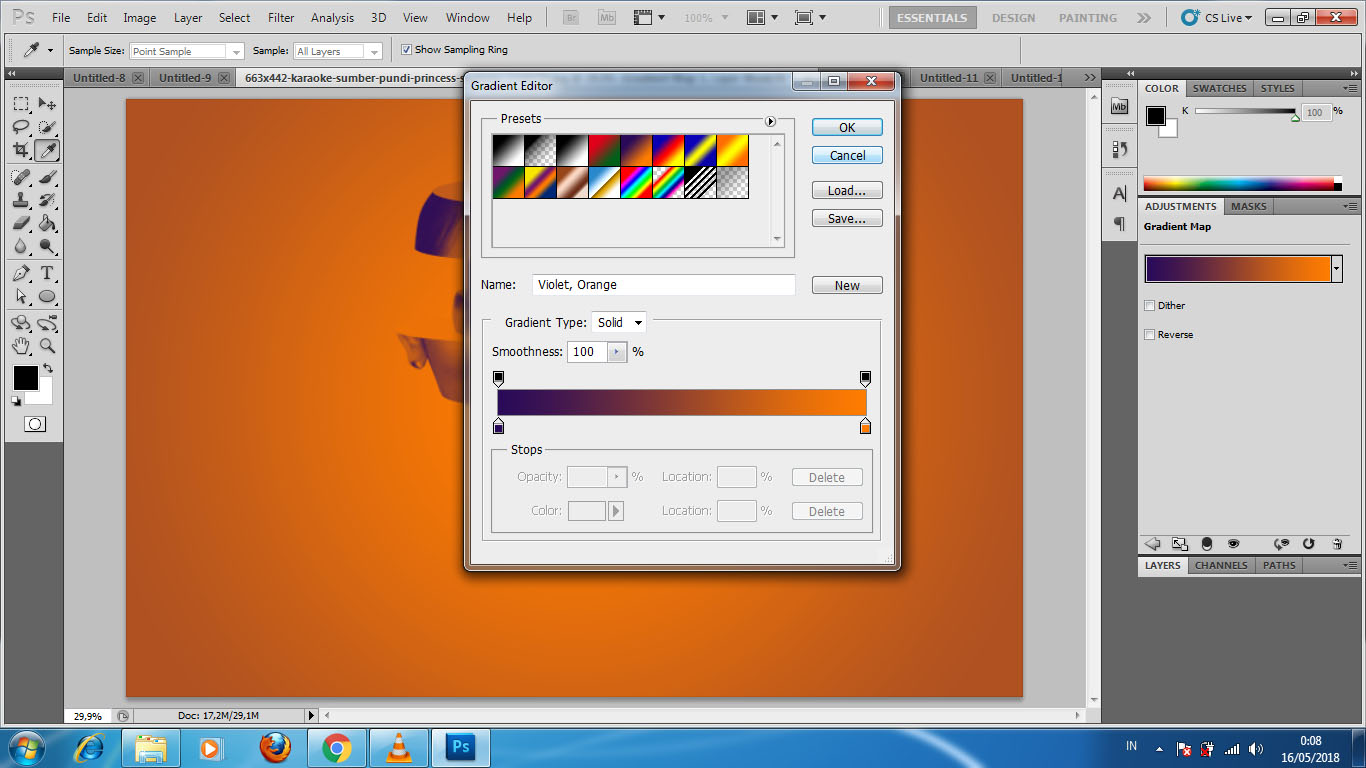Select the Eraser tool
Image resolution: width=1366 pixels, height=768 pixels.
pyautogui.click(x=21, y=223)
